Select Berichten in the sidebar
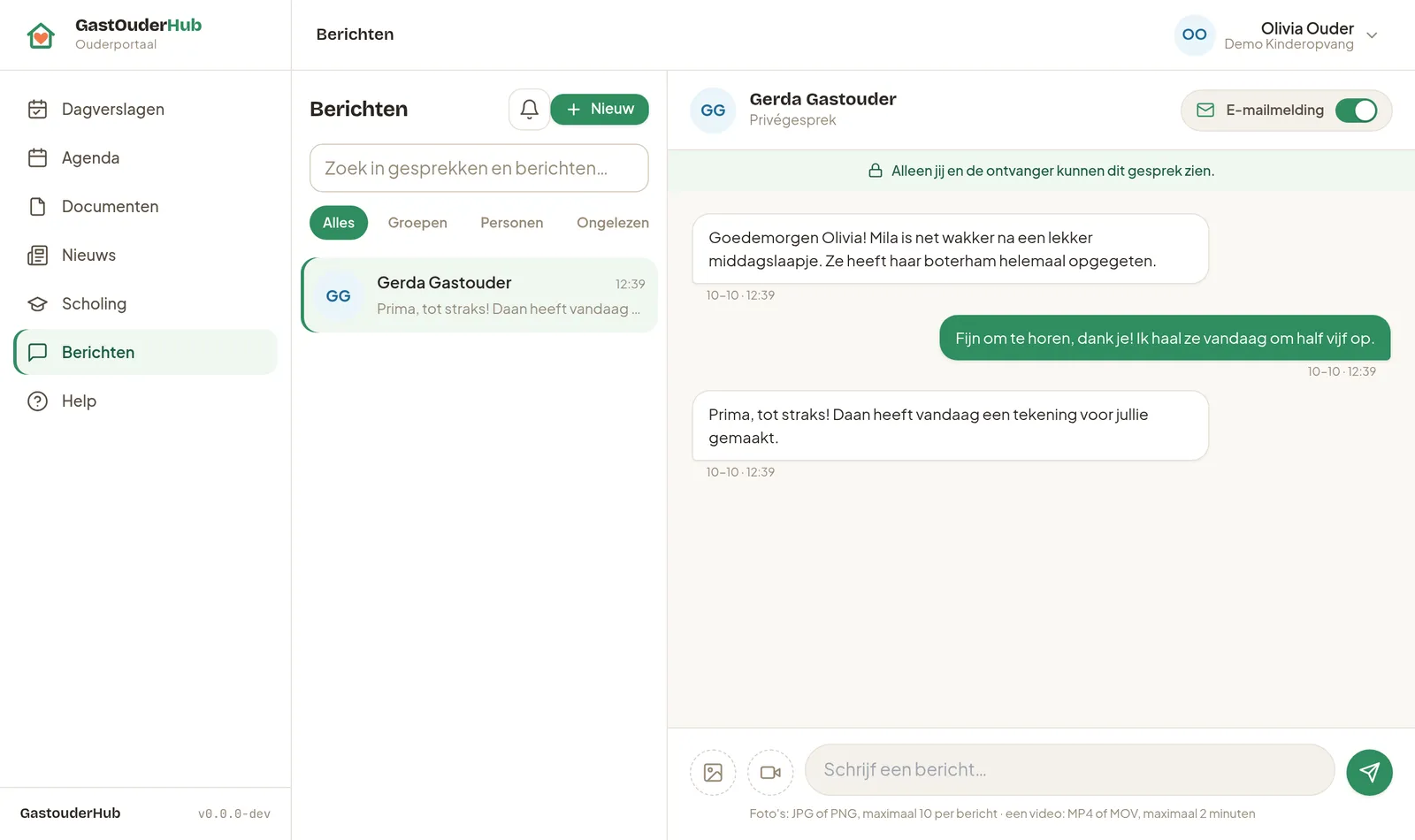1415x840 pixels. [146, 352]
